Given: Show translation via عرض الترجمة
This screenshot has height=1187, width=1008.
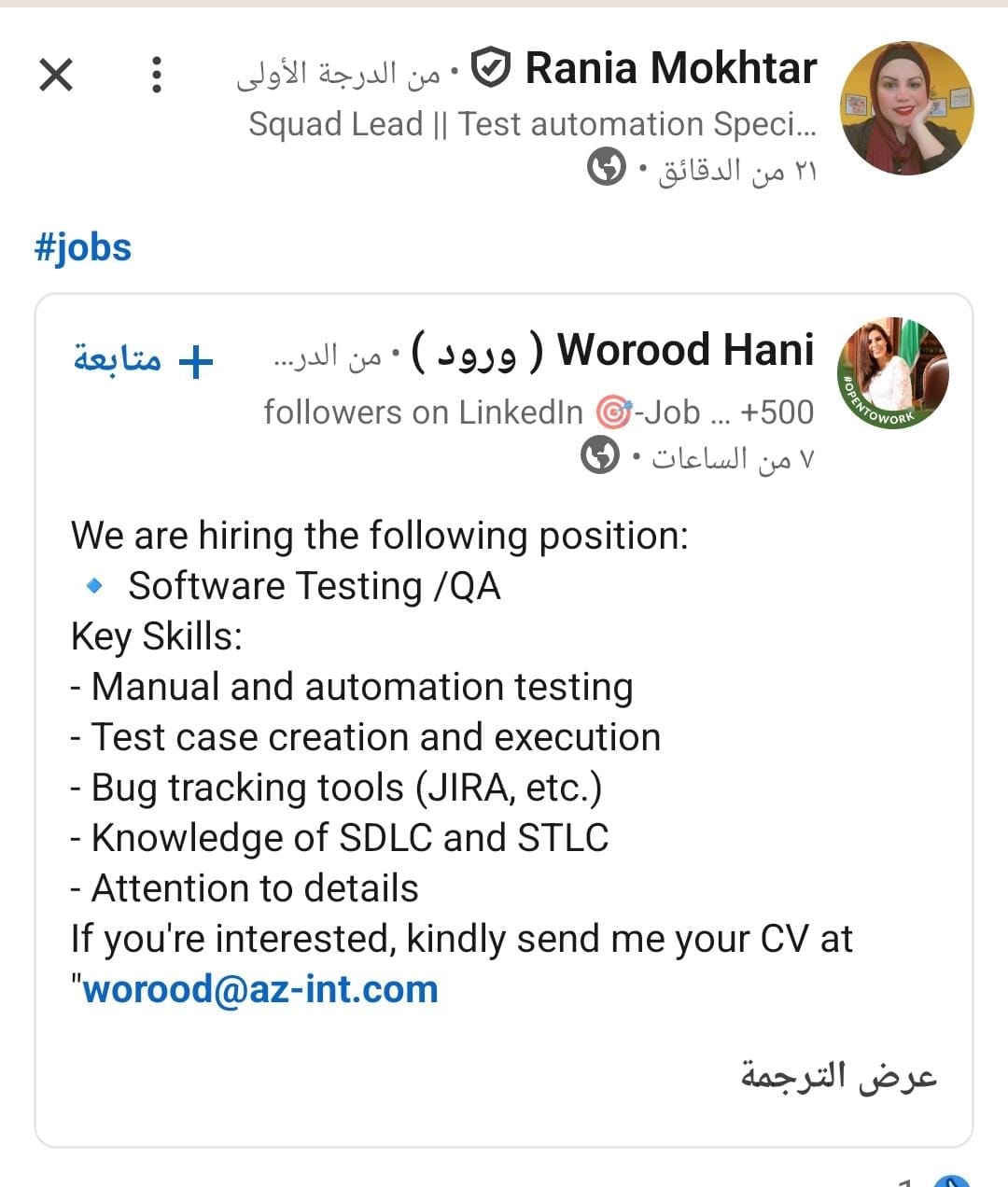Looking at the screenshot, I should 839,1076.
